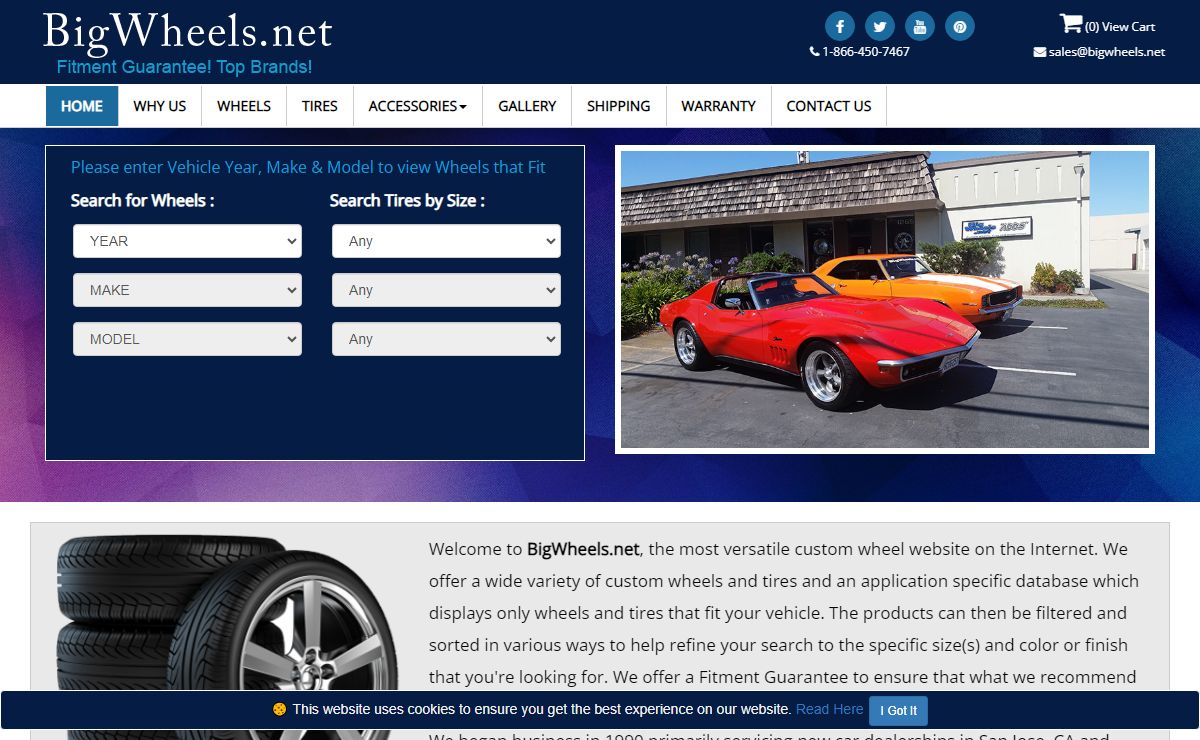
Task: Open the Facebook social icon
Action: [x=839, y=26]
